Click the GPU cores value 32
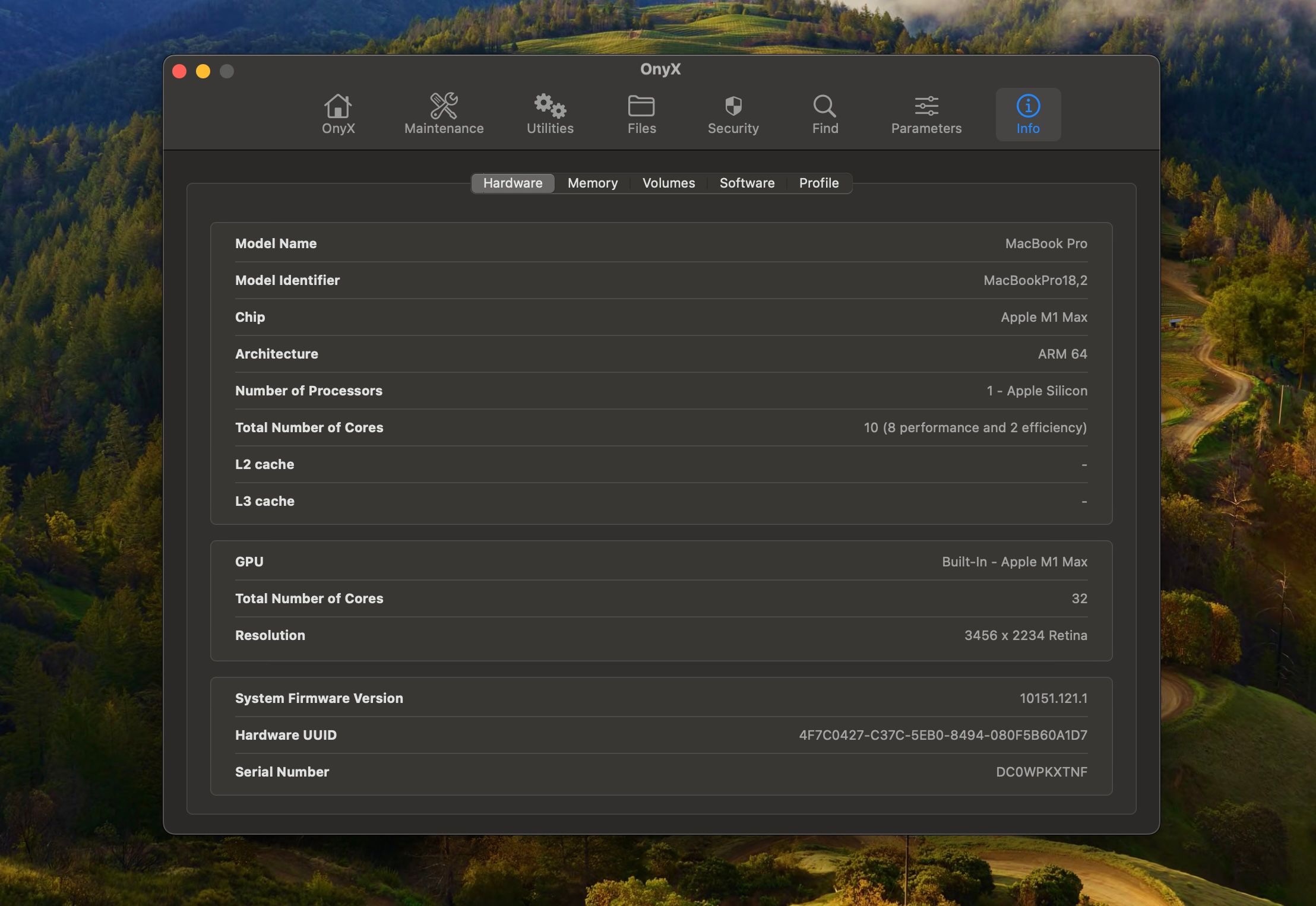The height and width of the screenshot is (906, 1316). click(1079, 598)
